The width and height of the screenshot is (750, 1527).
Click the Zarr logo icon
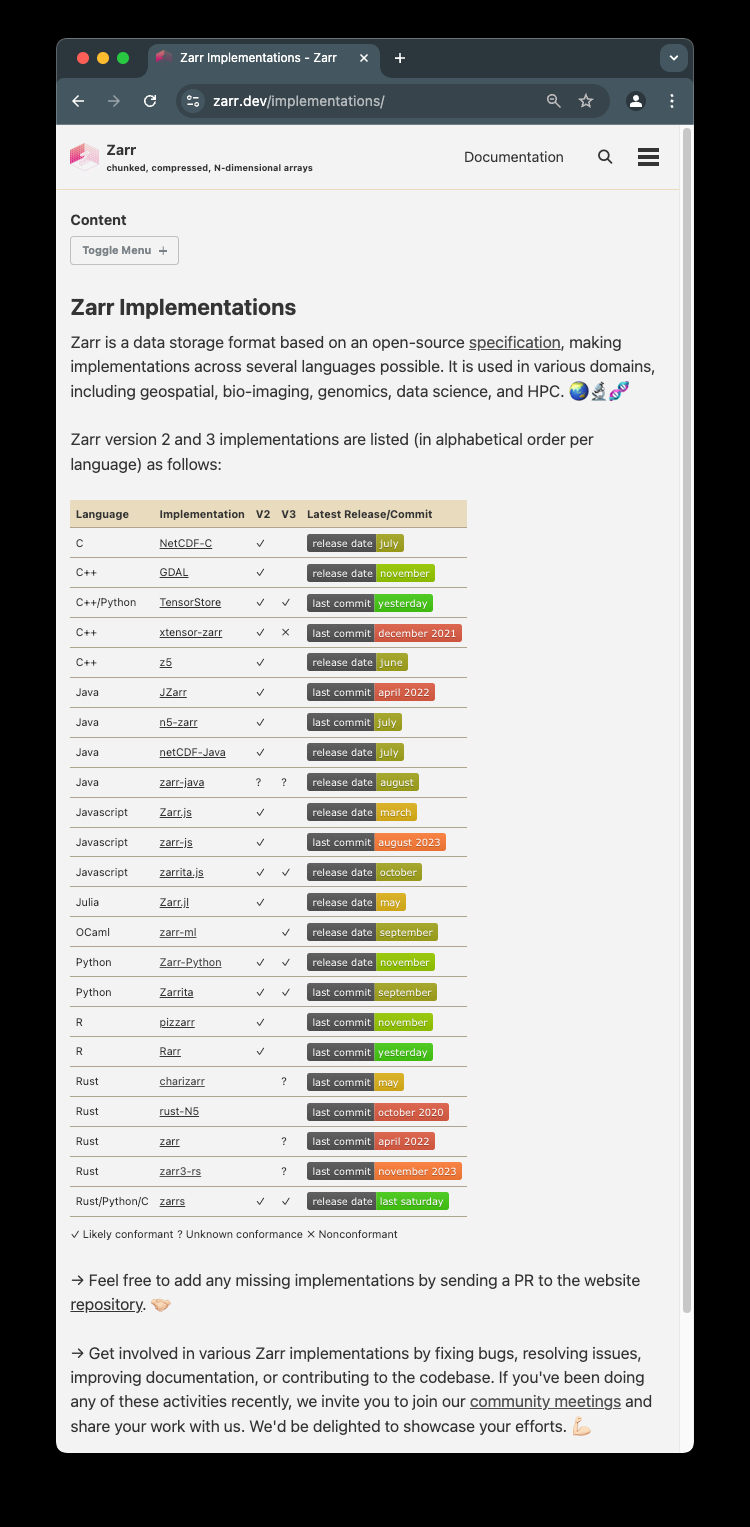[x=84, y=157]
